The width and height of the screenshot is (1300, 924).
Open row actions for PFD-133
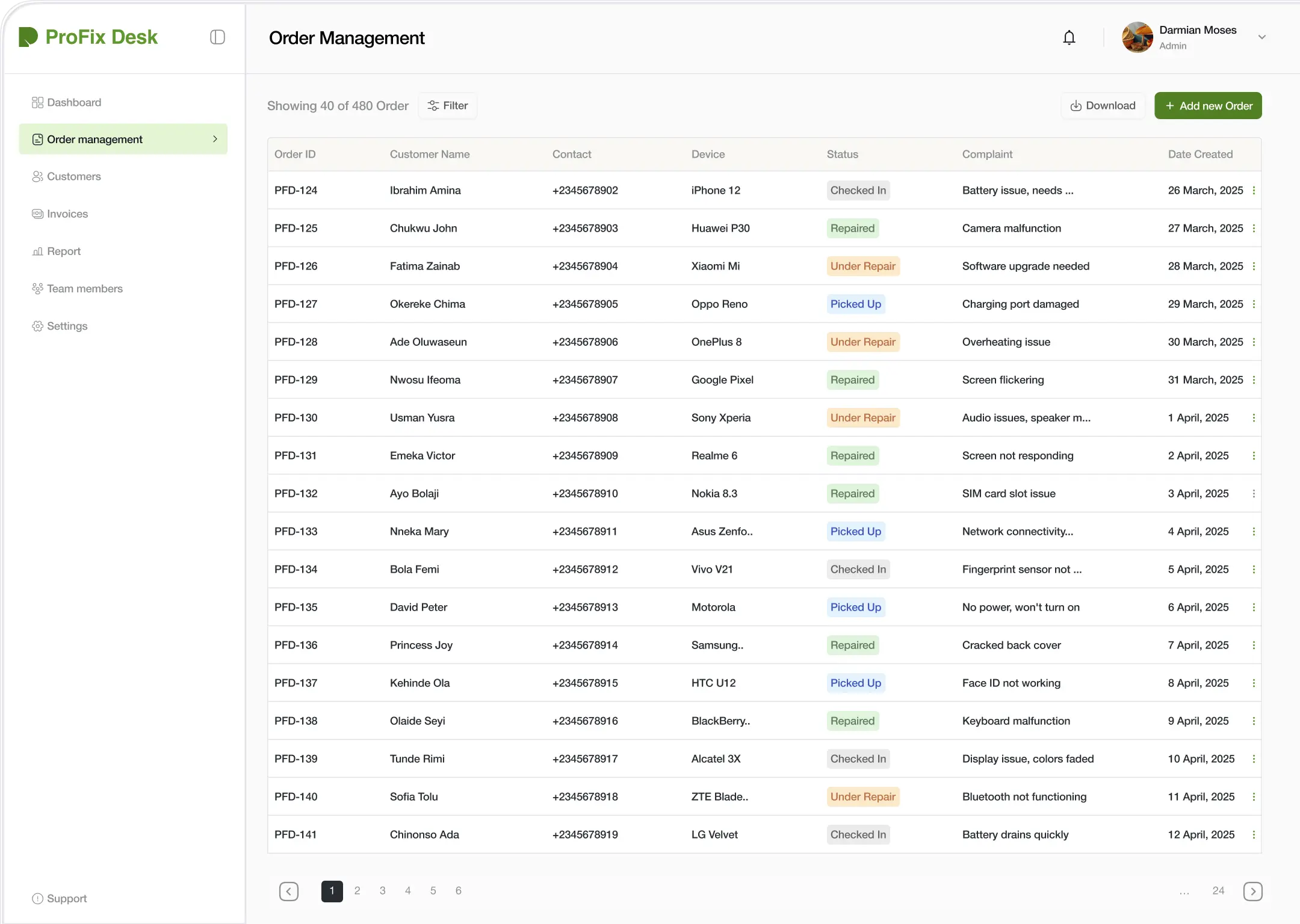[x=1254, y=531]
